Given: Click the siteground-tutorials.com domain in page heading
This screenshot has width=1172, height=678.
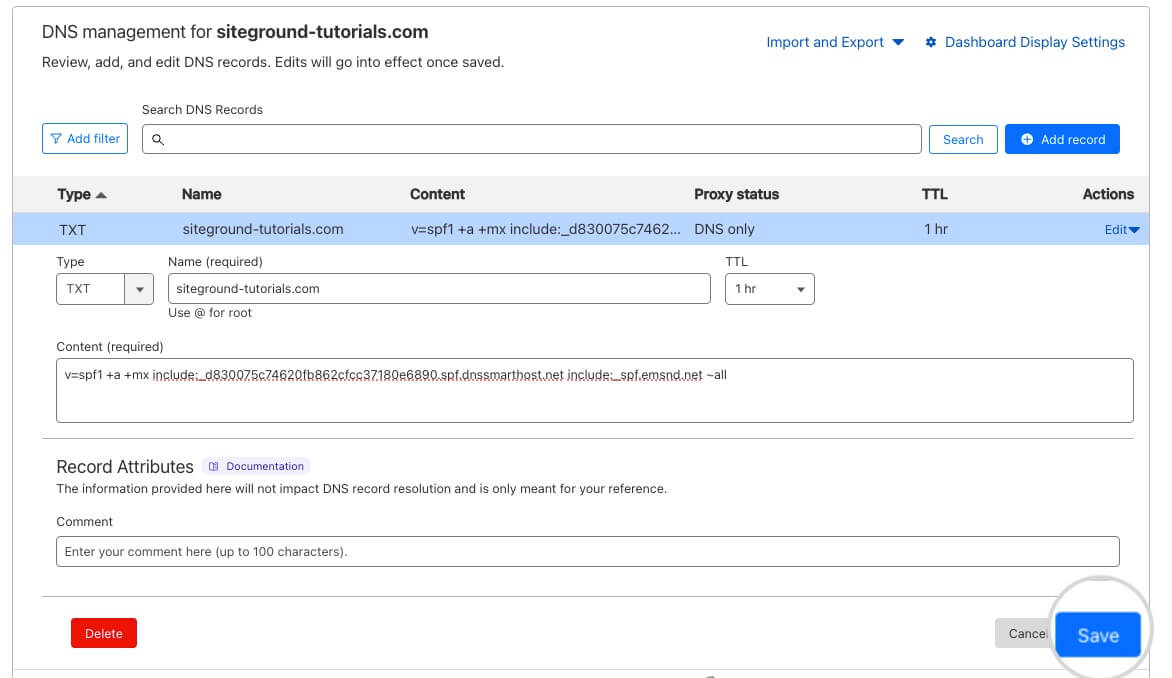Looking at the screenshot, I should [322, 32].
